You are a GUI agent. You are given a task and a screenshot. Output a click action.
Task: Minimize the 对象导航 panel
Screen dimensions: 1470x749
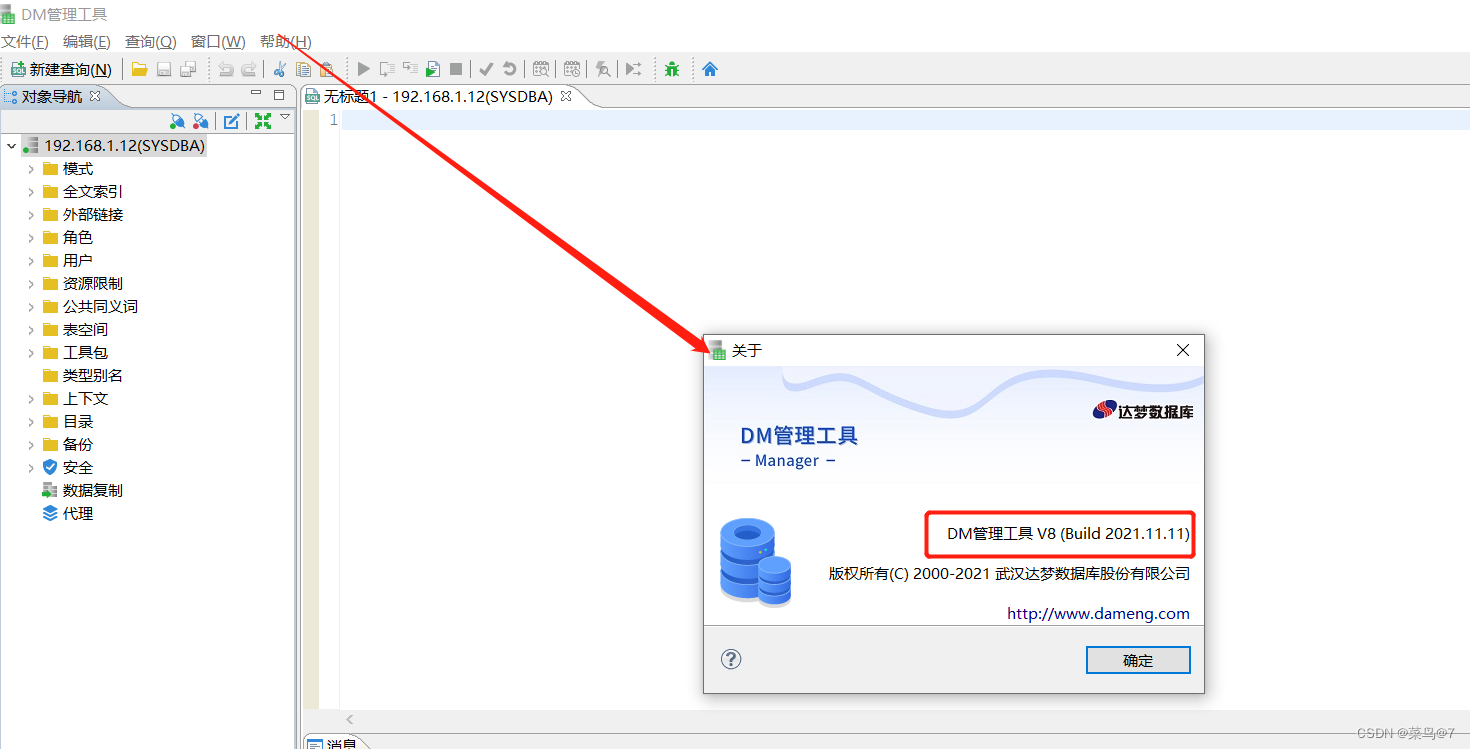(255, 95)
